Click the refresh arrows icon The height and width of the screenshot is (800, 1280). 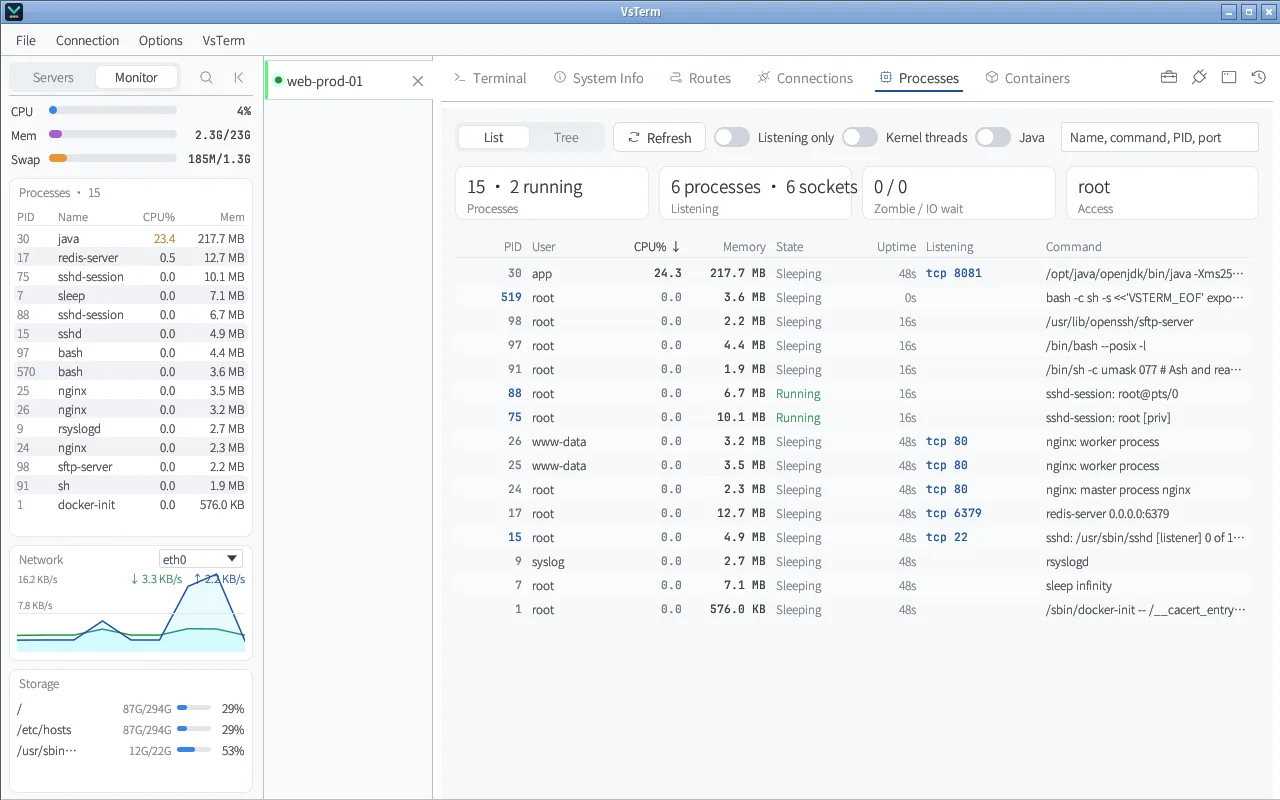634,138
